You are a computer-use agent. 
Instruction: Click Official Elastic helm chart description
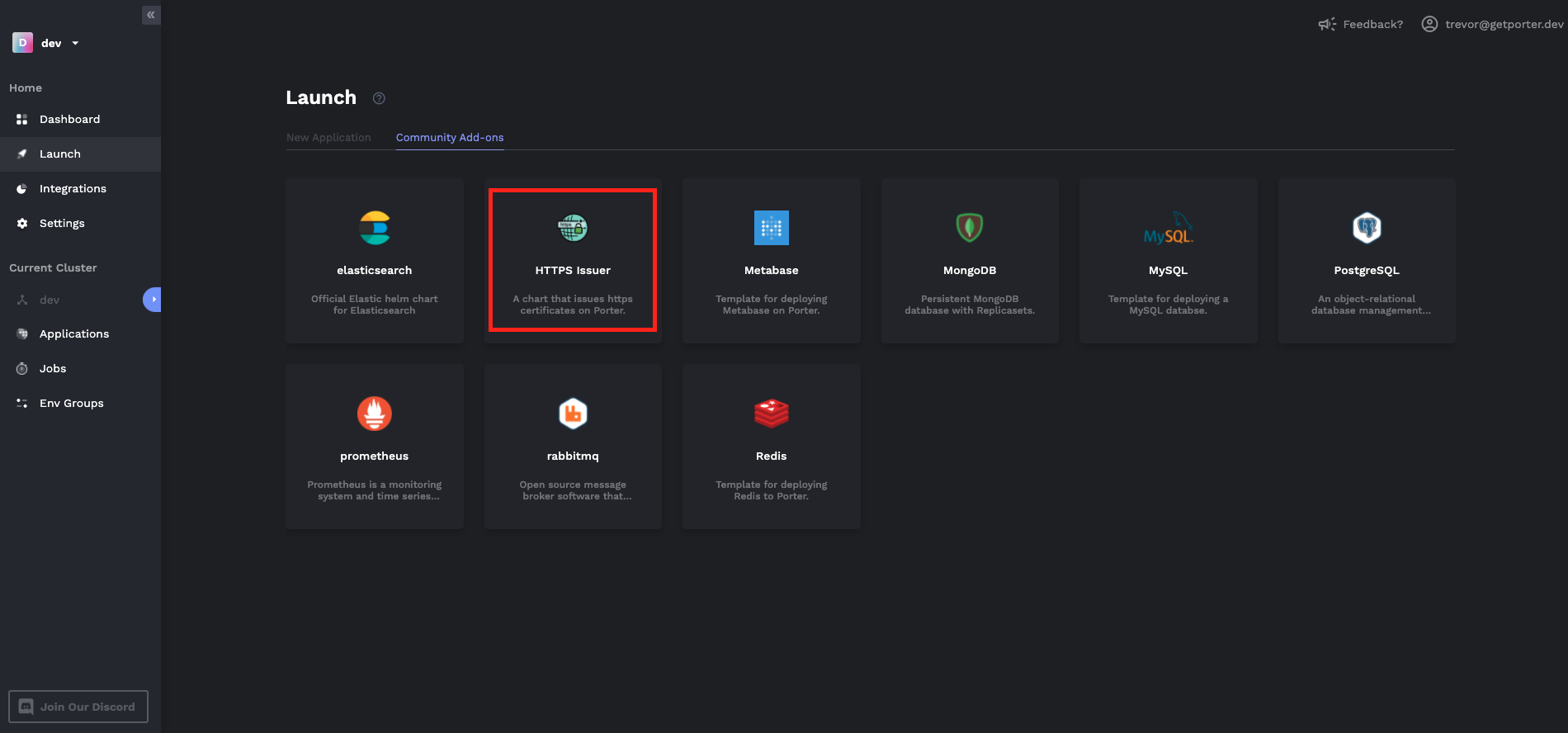(x=375, y=305)
